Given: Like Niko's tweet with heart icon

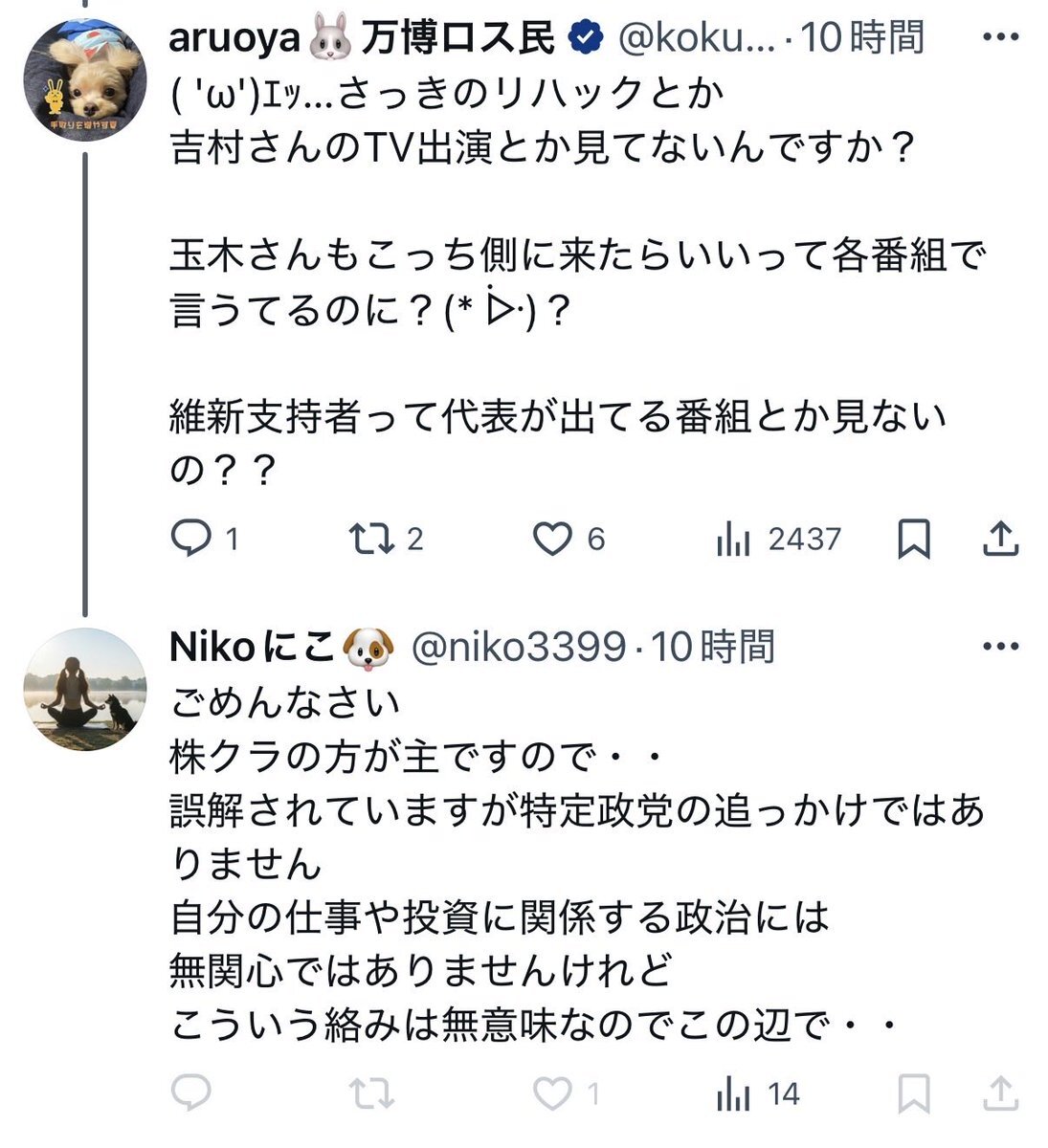Looking at the screenshot, I should coord(552,1093).
